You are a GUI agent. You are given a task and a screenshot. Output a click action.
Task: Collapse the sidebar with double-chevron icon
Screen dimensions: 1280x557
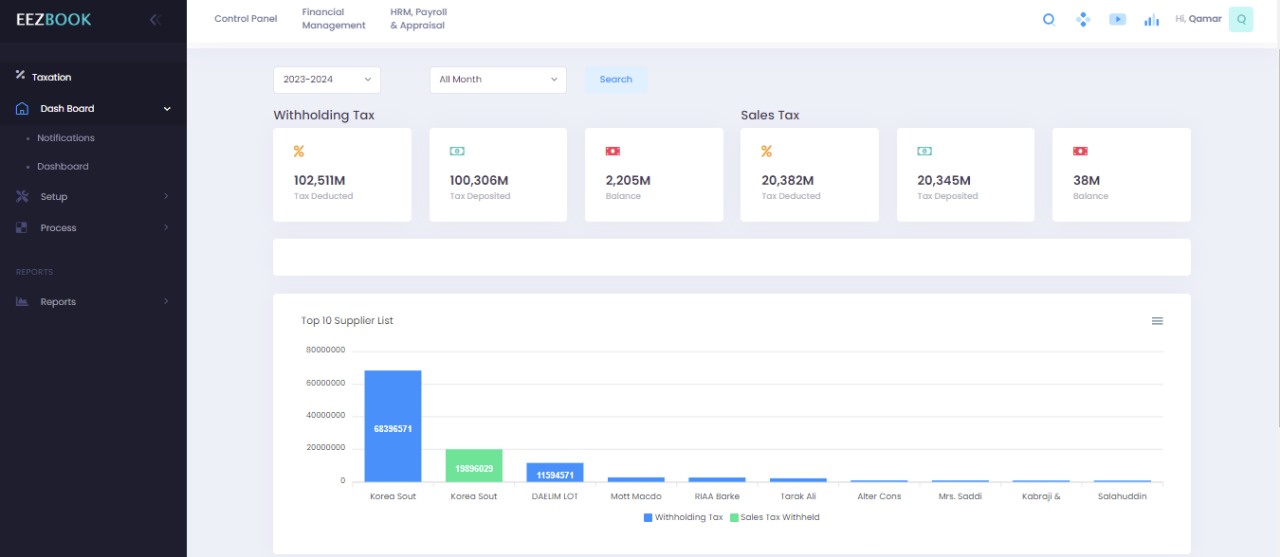click(x=155, y=19)
